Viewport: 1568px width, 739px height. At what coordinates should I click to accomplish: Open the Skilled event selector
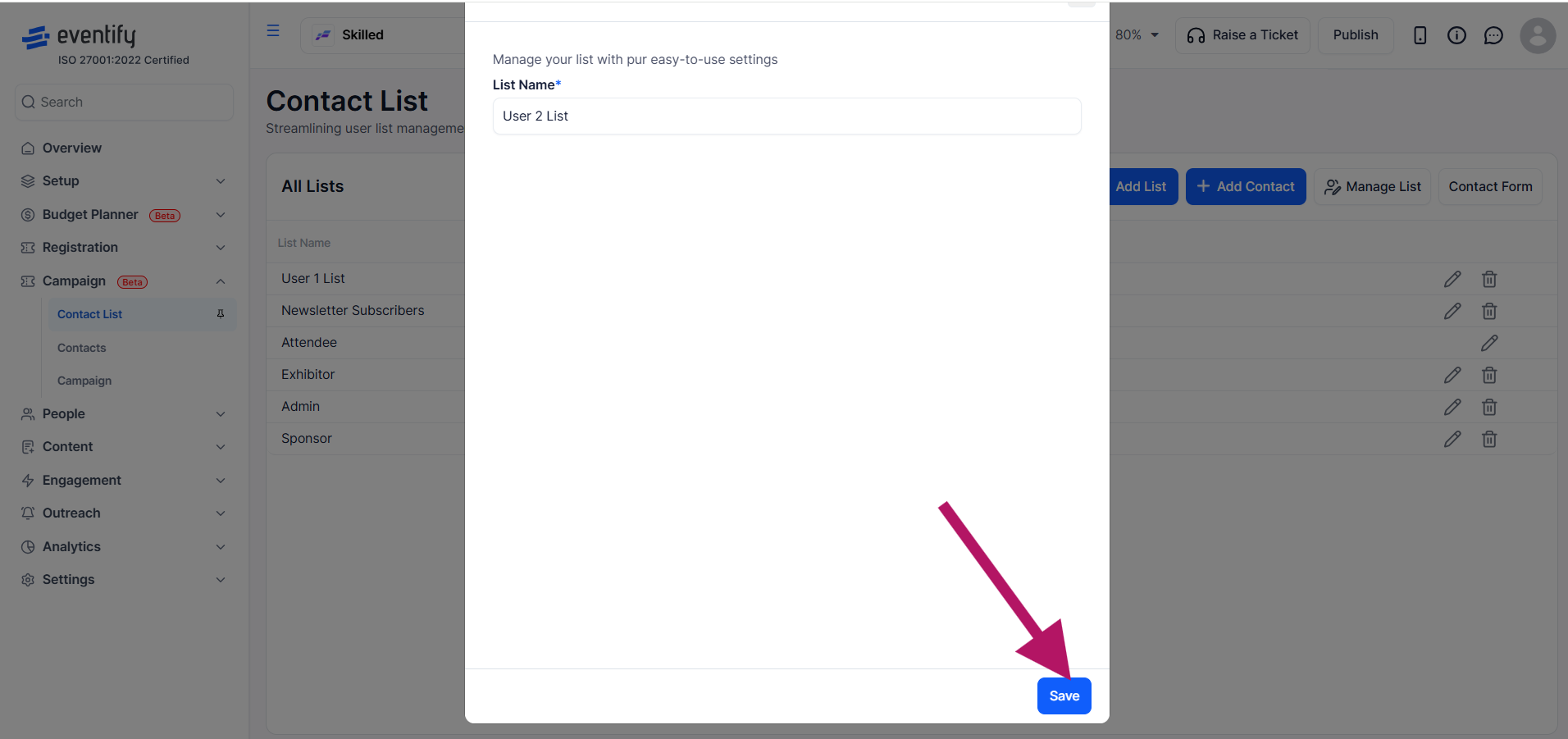(382, 35)
